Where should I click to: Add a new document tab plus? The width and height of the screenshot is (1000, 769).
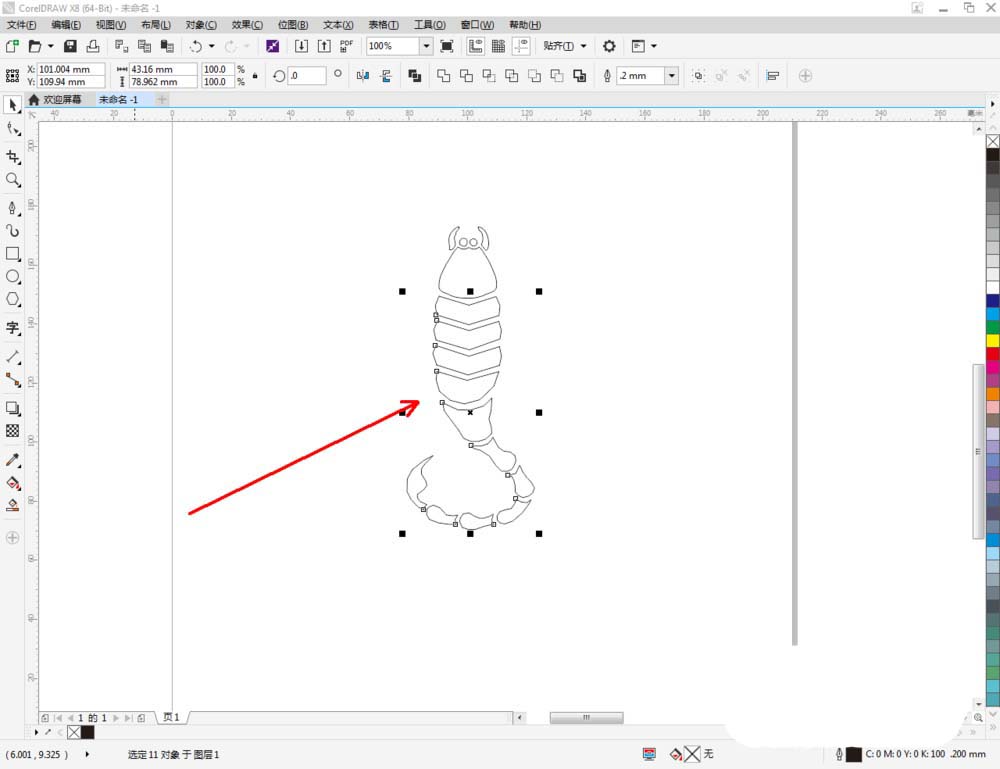point(162,99)
